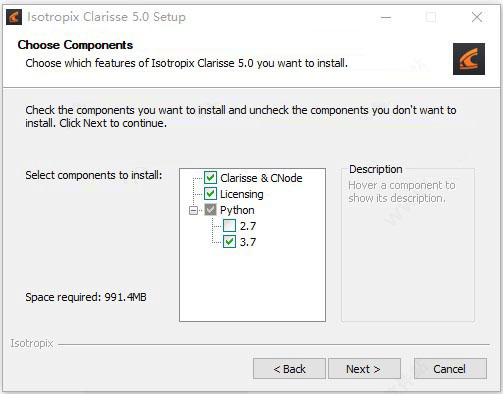Enable the Python 2.7 checkbox
Screen dimensions: 503x394
click(229, 226)
